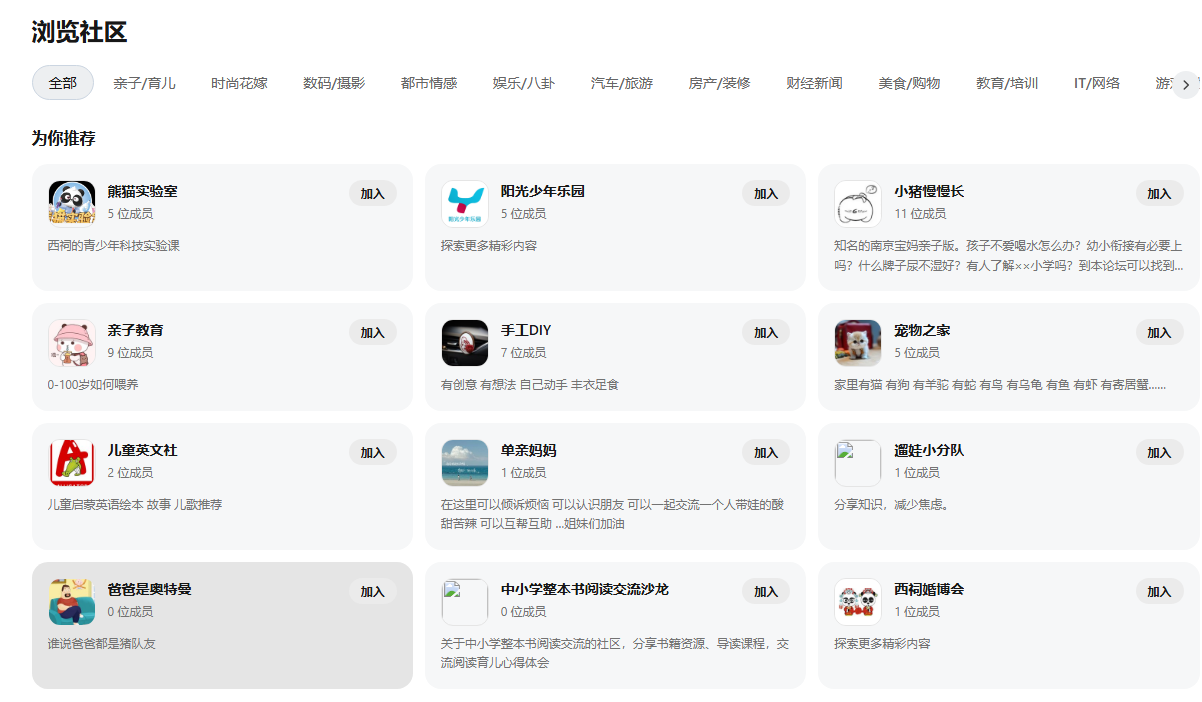Join the 中小学整本书阅读交流沙龙 community
Viewport: 1202px width, 702px height.
pos(766,592)
